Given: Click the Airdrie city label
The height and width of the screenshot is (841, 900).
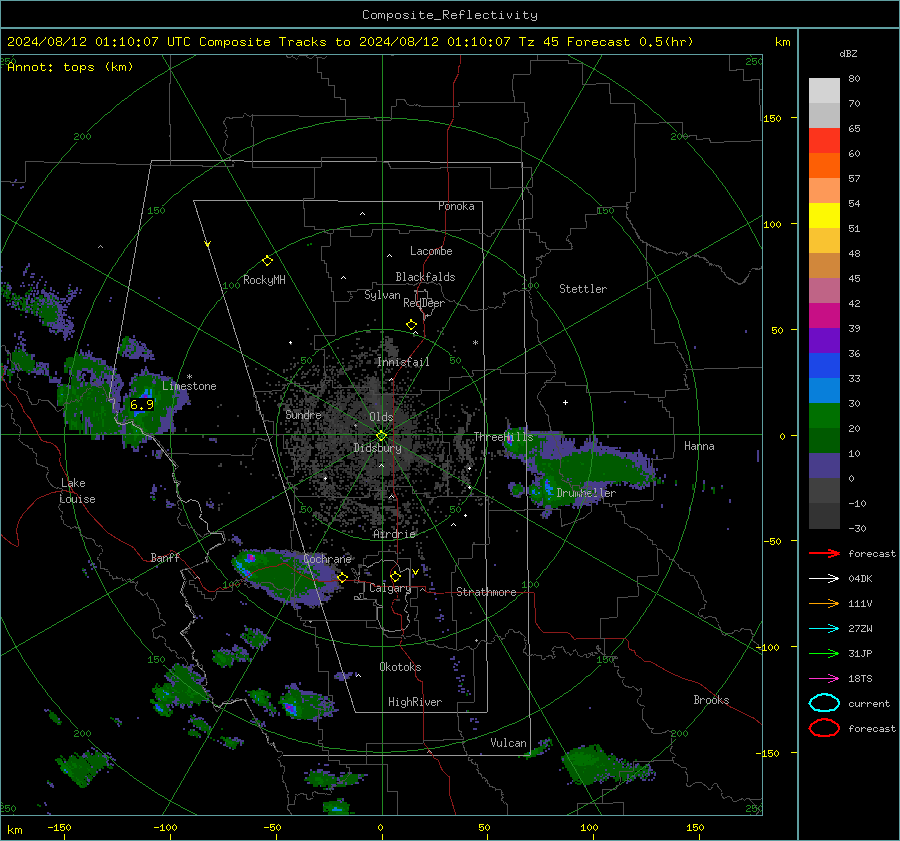Looking at the screenshot, I should pyautogui.click(x=394, y=534).
